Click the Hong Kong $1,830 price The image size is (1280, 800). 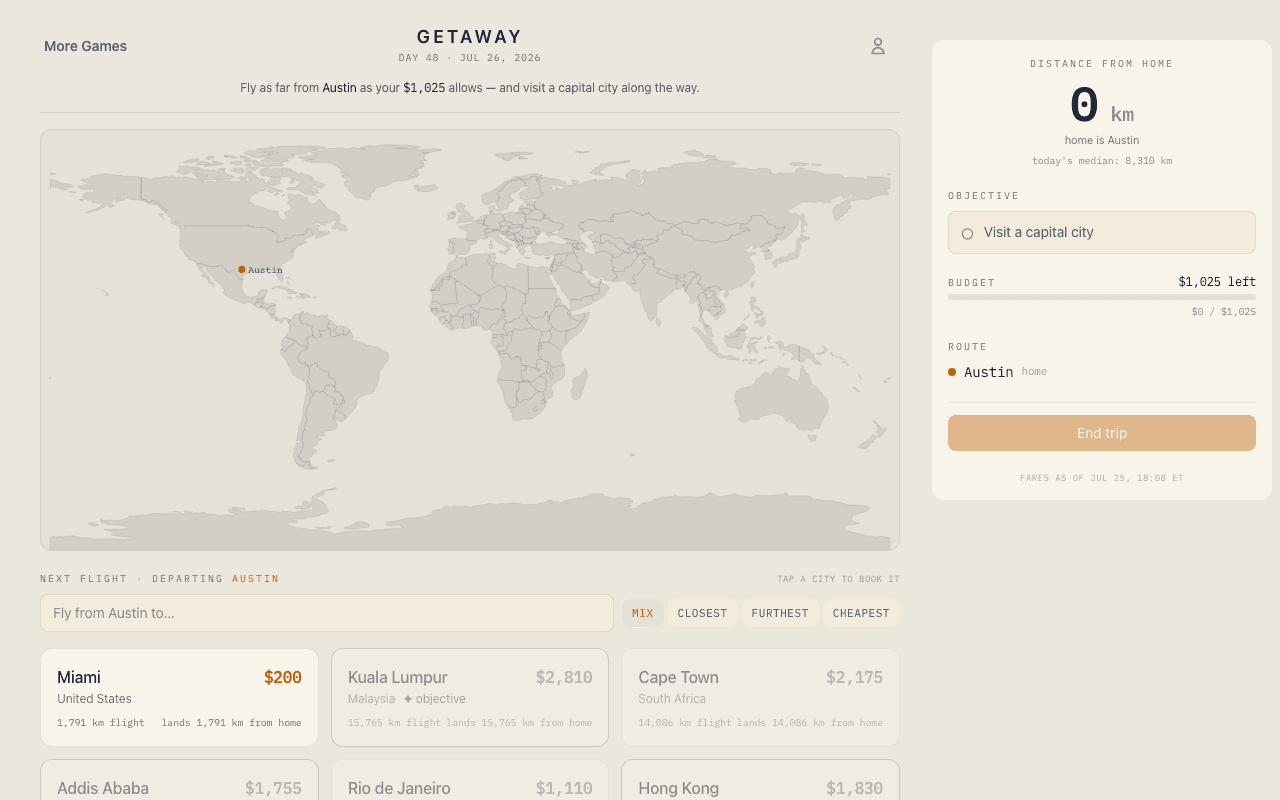tap(854, 788)
